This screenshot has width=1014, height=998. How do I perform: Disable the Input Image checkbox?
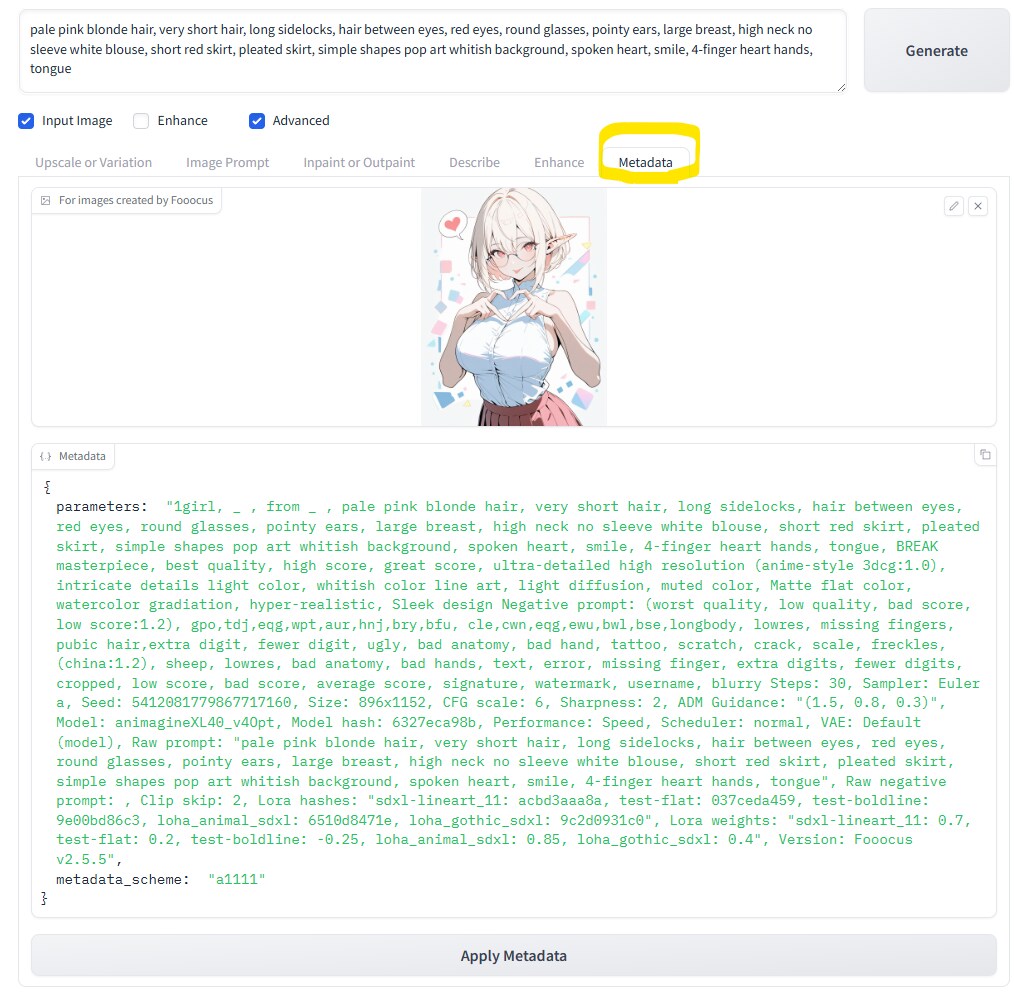[26, 121]
